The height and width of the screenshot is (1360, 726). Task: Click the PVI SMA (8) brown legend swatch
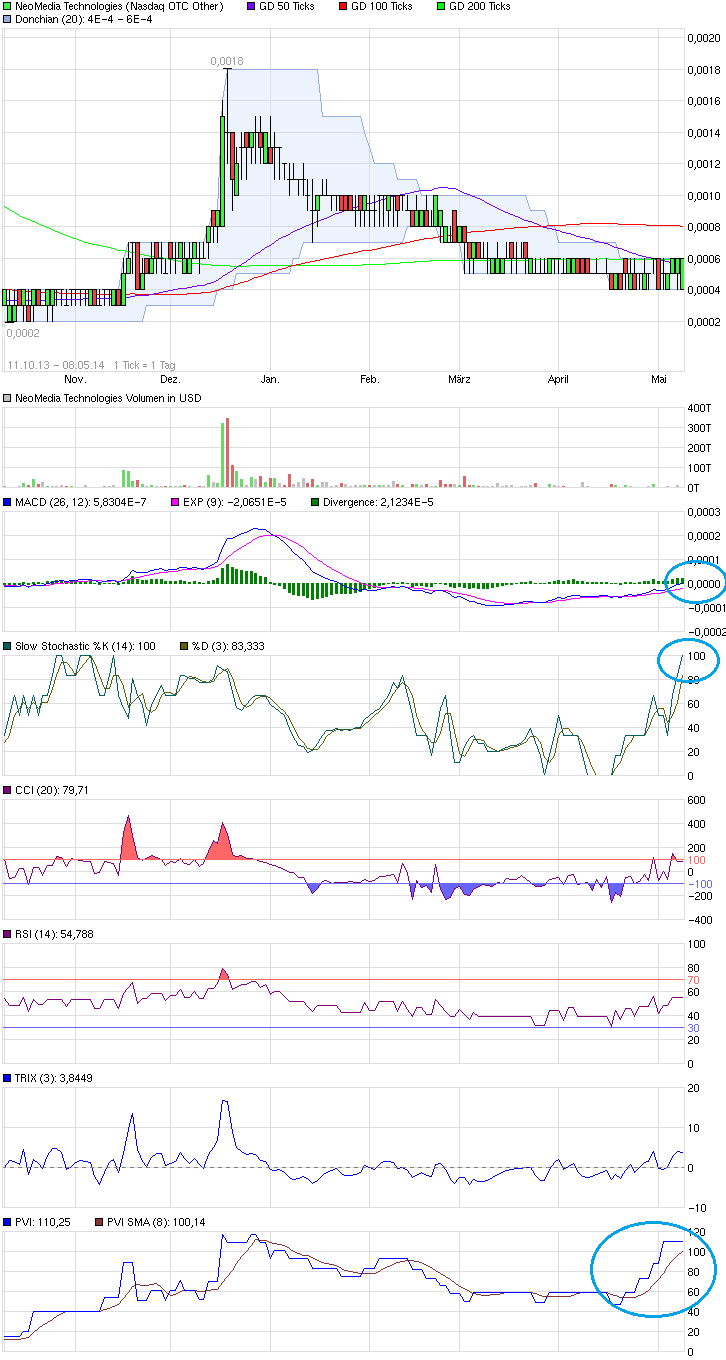[x=99, y=1222]
